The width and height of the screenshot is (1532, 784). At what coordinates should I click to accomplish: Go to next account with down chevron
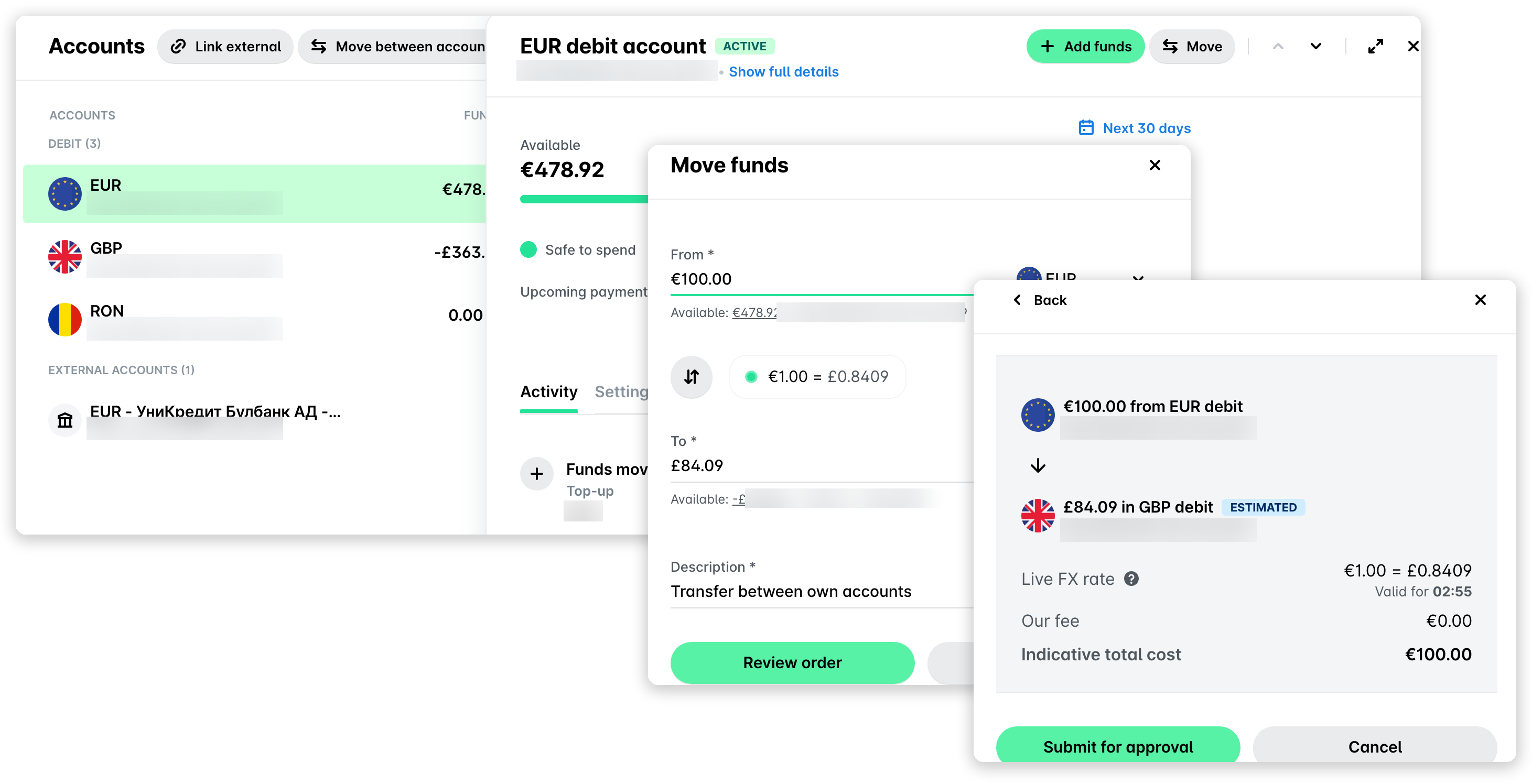pyautogui.click(x=1315, y=46)
